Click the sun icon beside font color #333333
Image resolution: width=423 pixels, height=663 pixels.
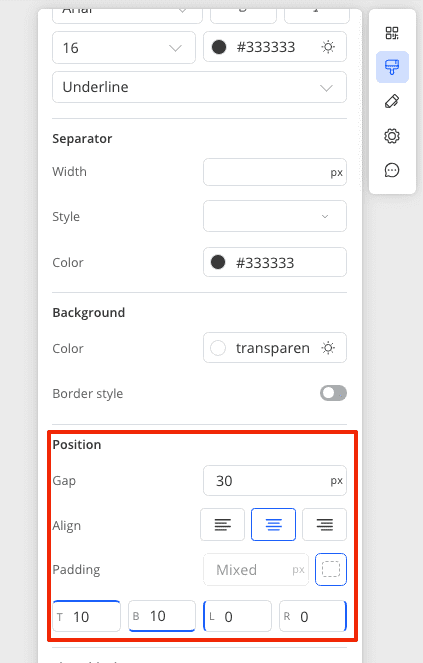pos(328,47)
